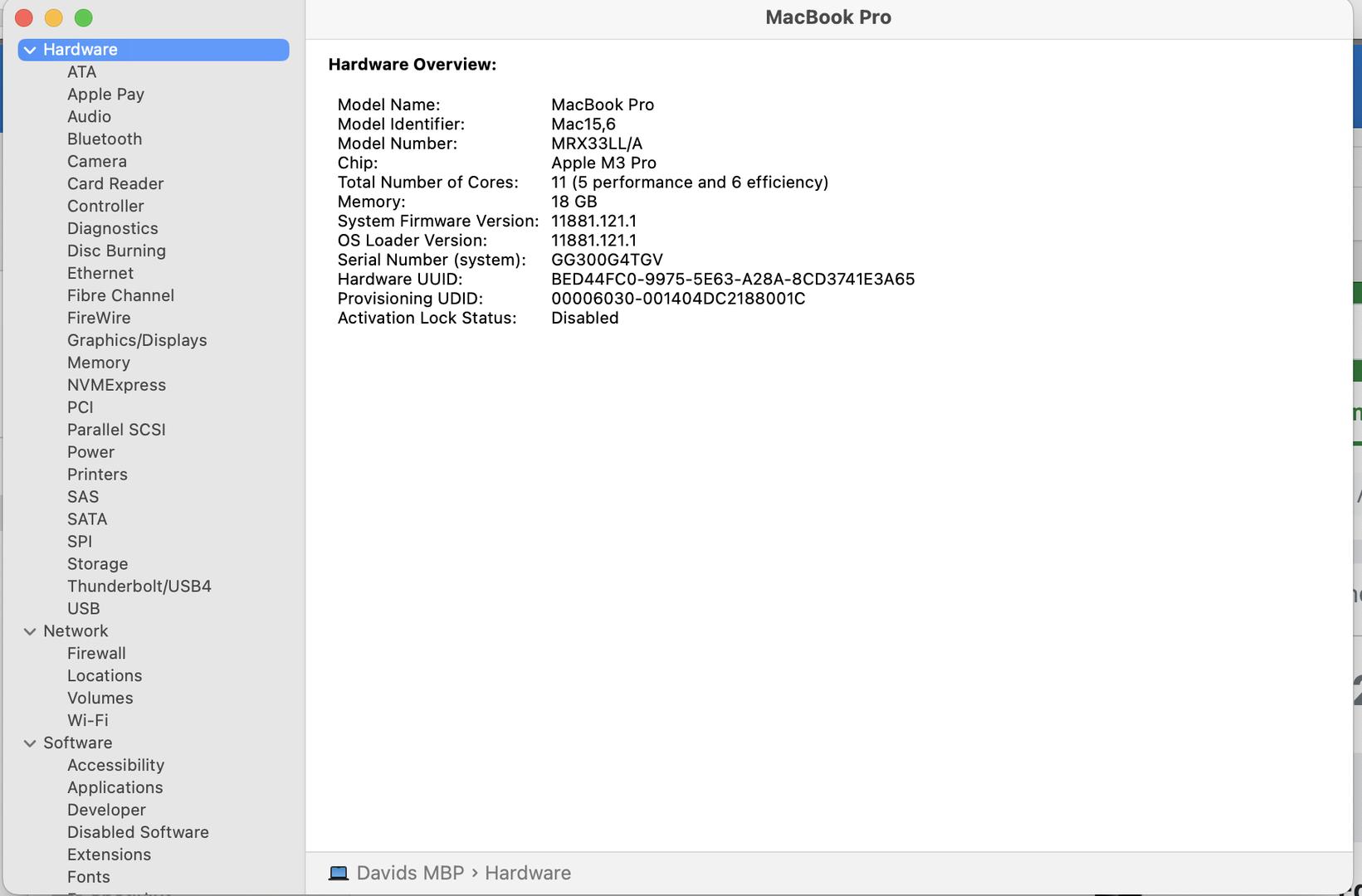Click the MacBook Pro window title
The width and height of the screenshot is (1362, 896).
point(828,17)
